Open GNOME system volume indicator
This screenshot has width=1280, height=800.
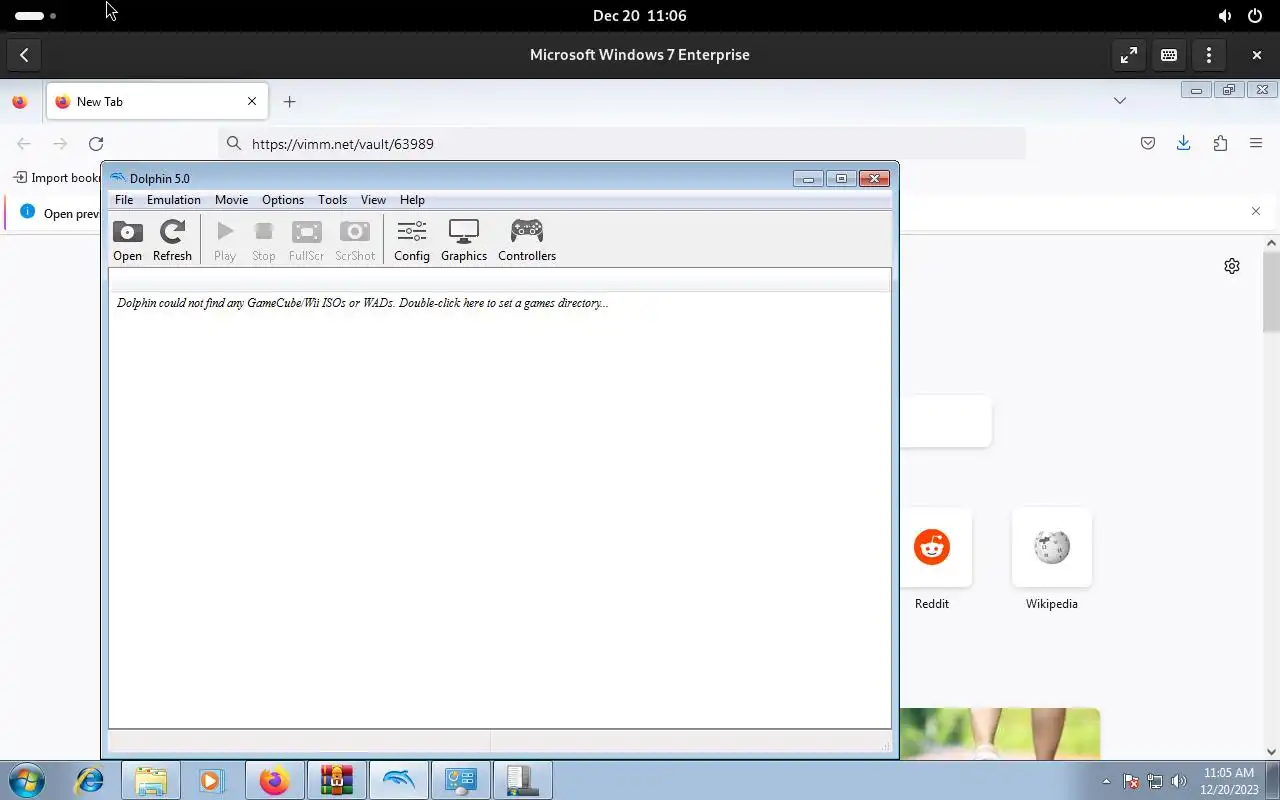pyautogui.click(x=1225, y=16)
